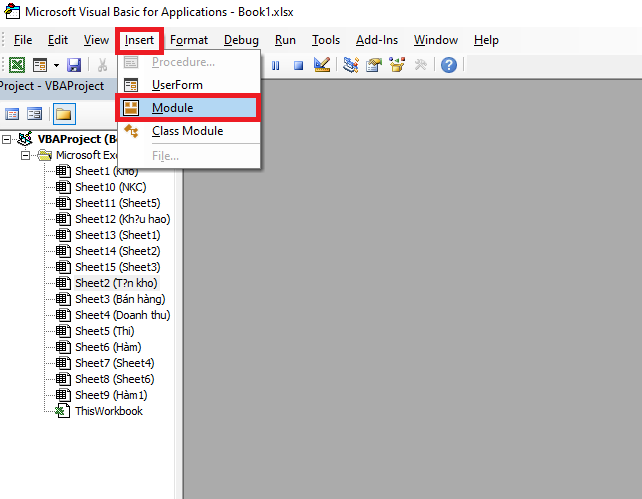Open the Tools menu
The height and width of the screenshot is (499, 642).
coord(326,40)
